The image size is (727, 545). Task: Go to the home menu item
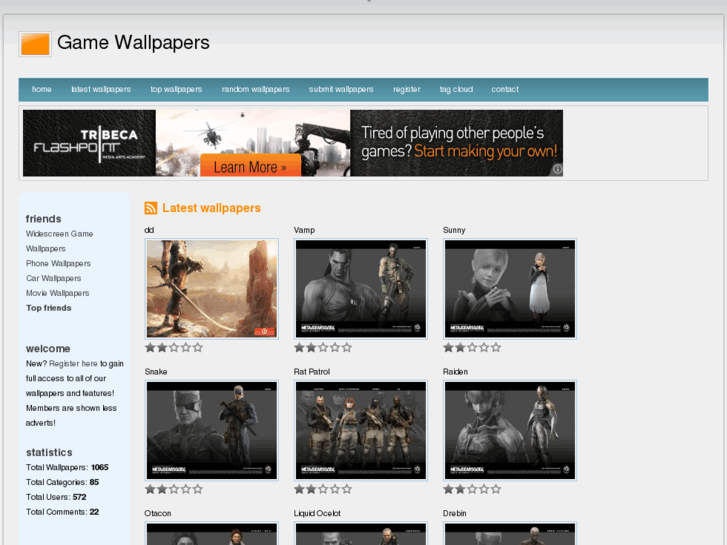point(42,89)
